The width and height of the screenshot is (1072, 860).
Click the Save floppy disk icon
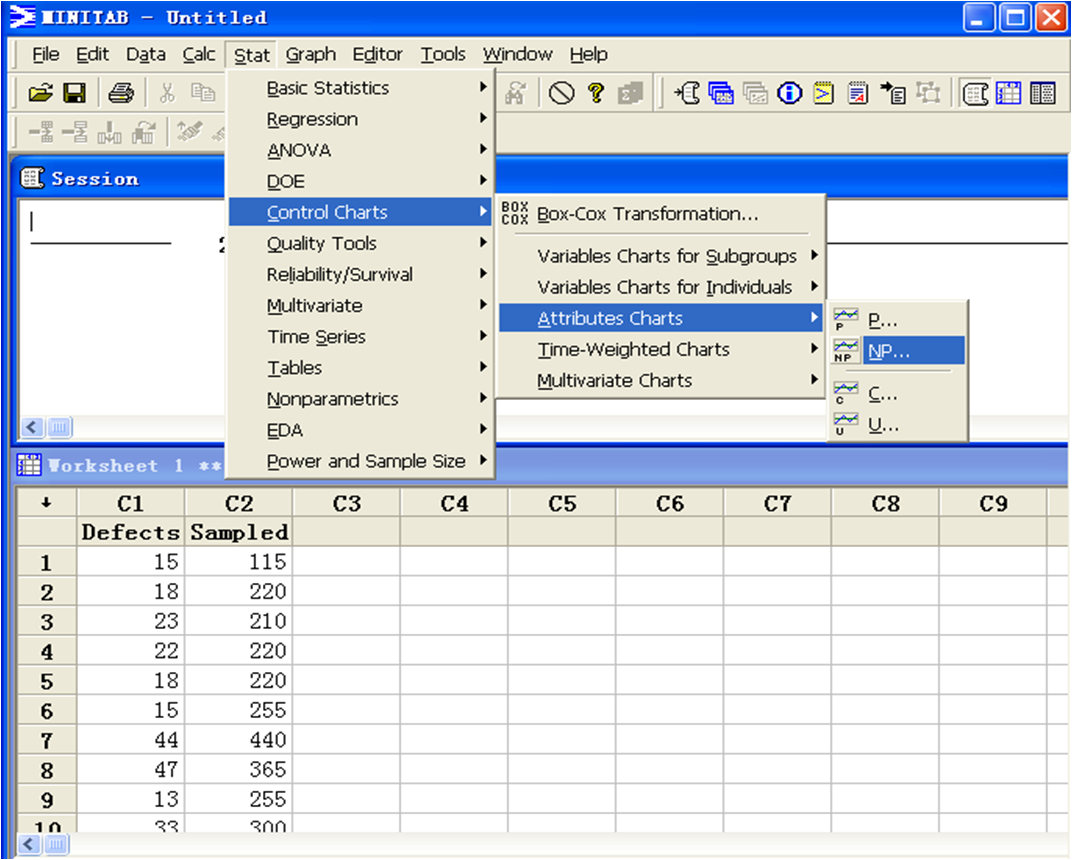(74, 93)
